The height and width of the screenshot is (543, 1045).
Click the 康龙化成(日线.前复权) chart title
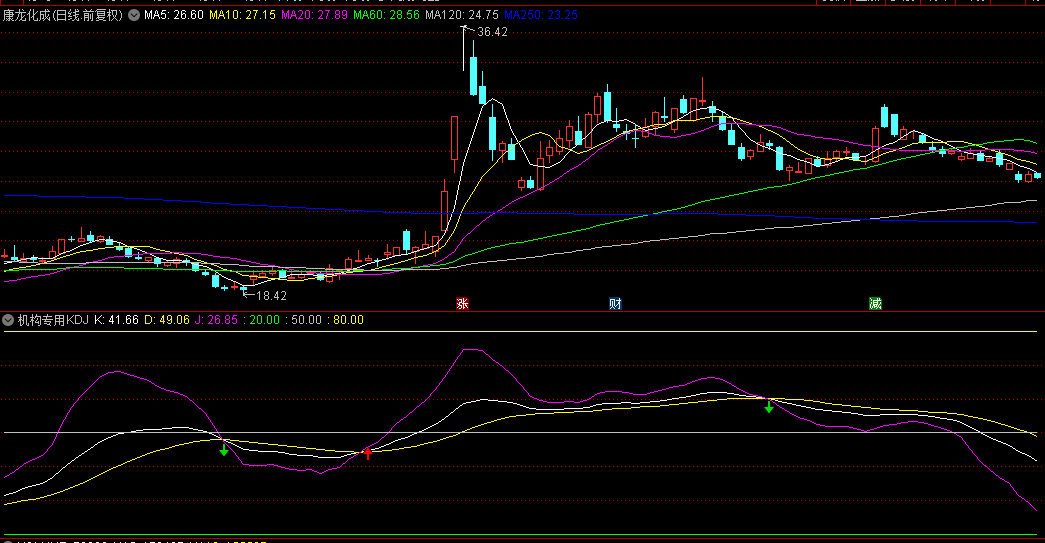[63, 15]
